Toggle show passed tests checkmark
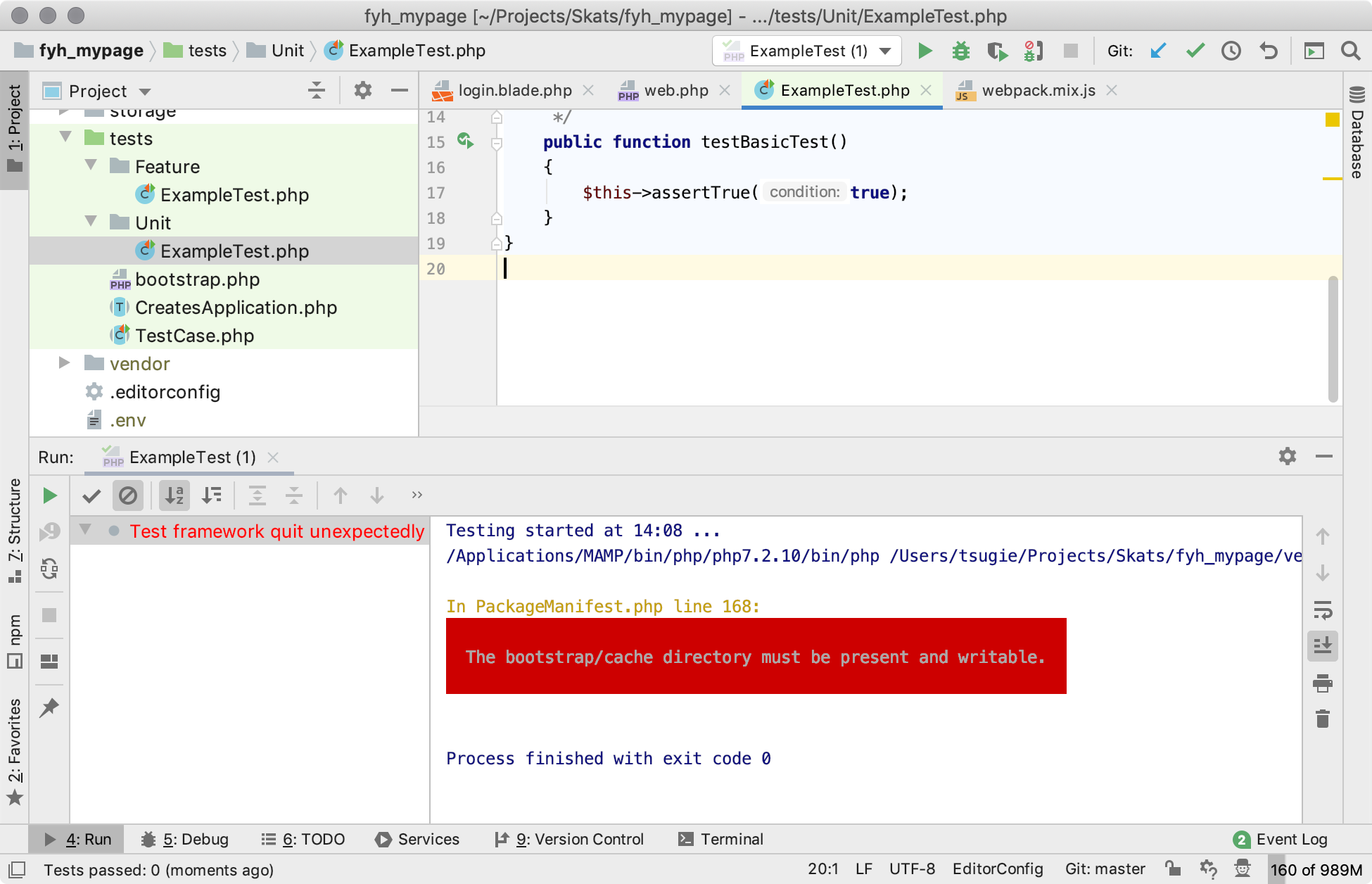The height and width of the screenshot is (884, 1372). click(x=91, y=495)
